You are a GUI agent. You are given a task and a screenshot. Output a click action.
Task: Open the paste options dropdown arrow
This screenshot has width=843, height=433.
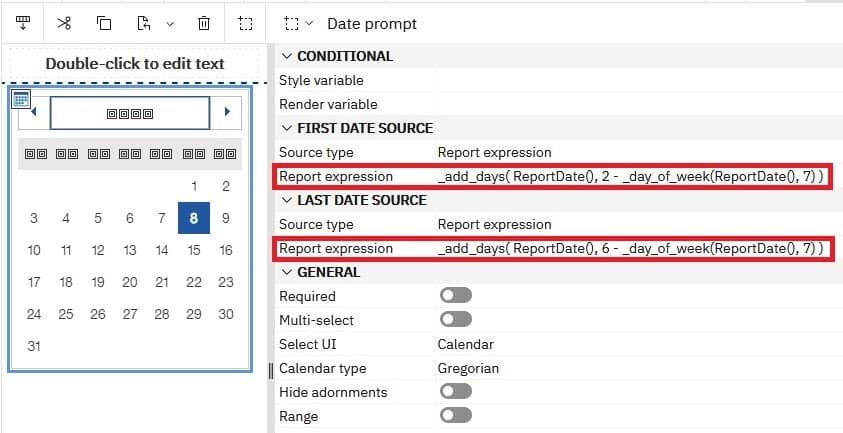(169, 23)
